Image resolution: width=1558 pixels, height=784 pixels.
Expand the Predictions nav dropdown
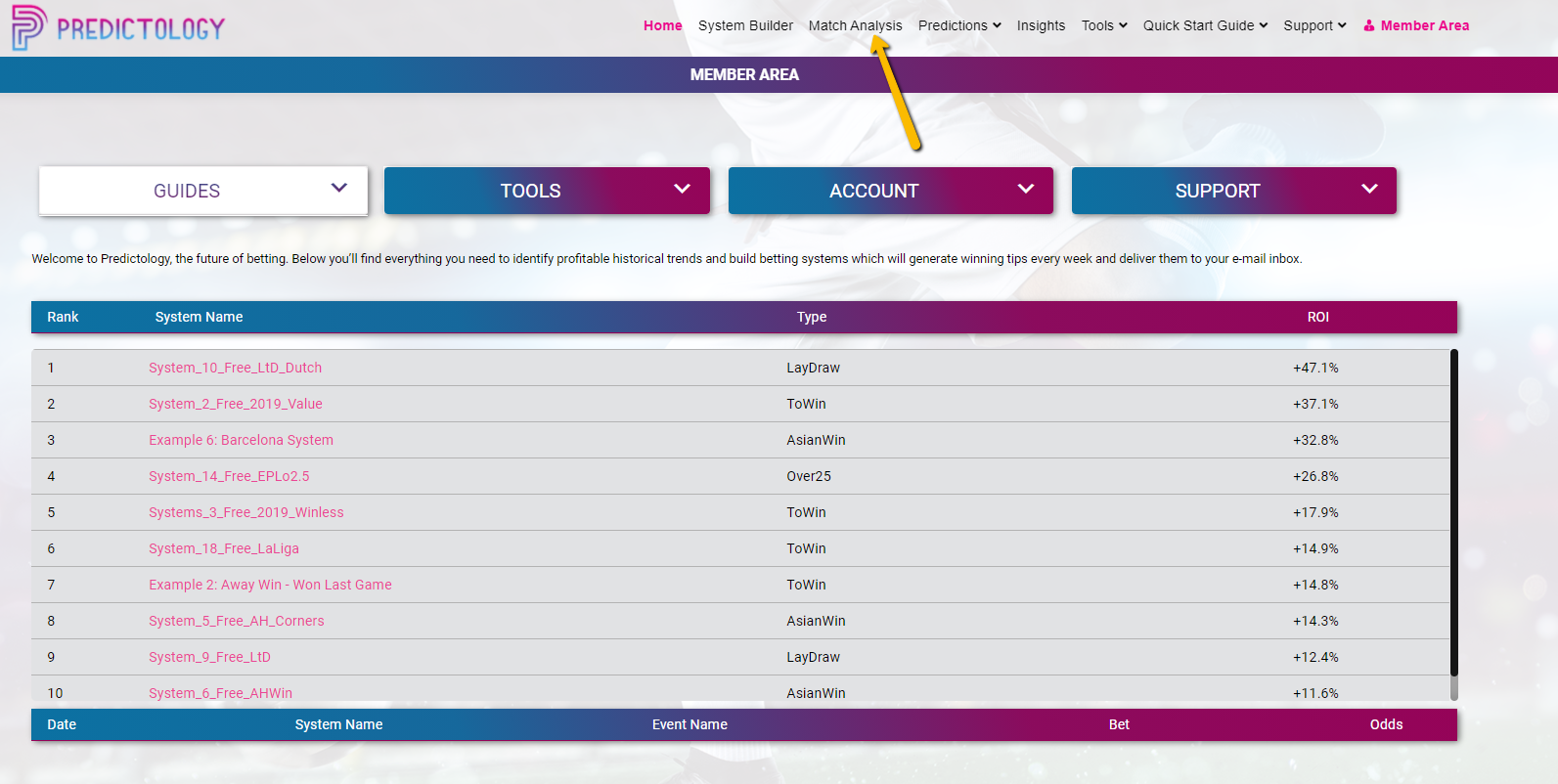click(959, 25)
